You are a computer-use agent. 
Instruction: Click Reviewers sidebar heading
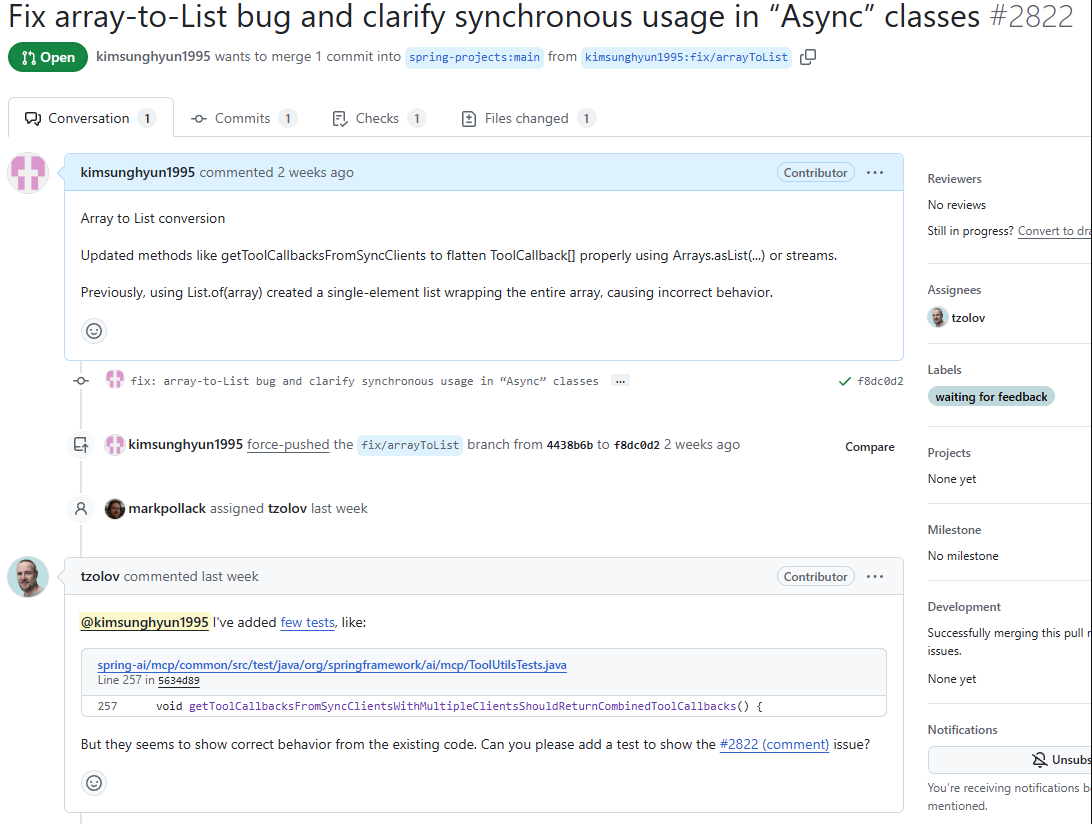[954, 179]
